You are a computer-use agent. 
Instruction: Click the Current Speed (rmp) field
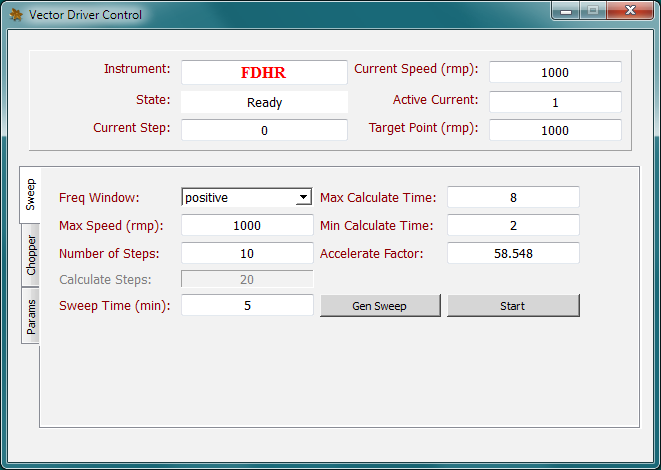pyautogui.click(x=555, y=73)
